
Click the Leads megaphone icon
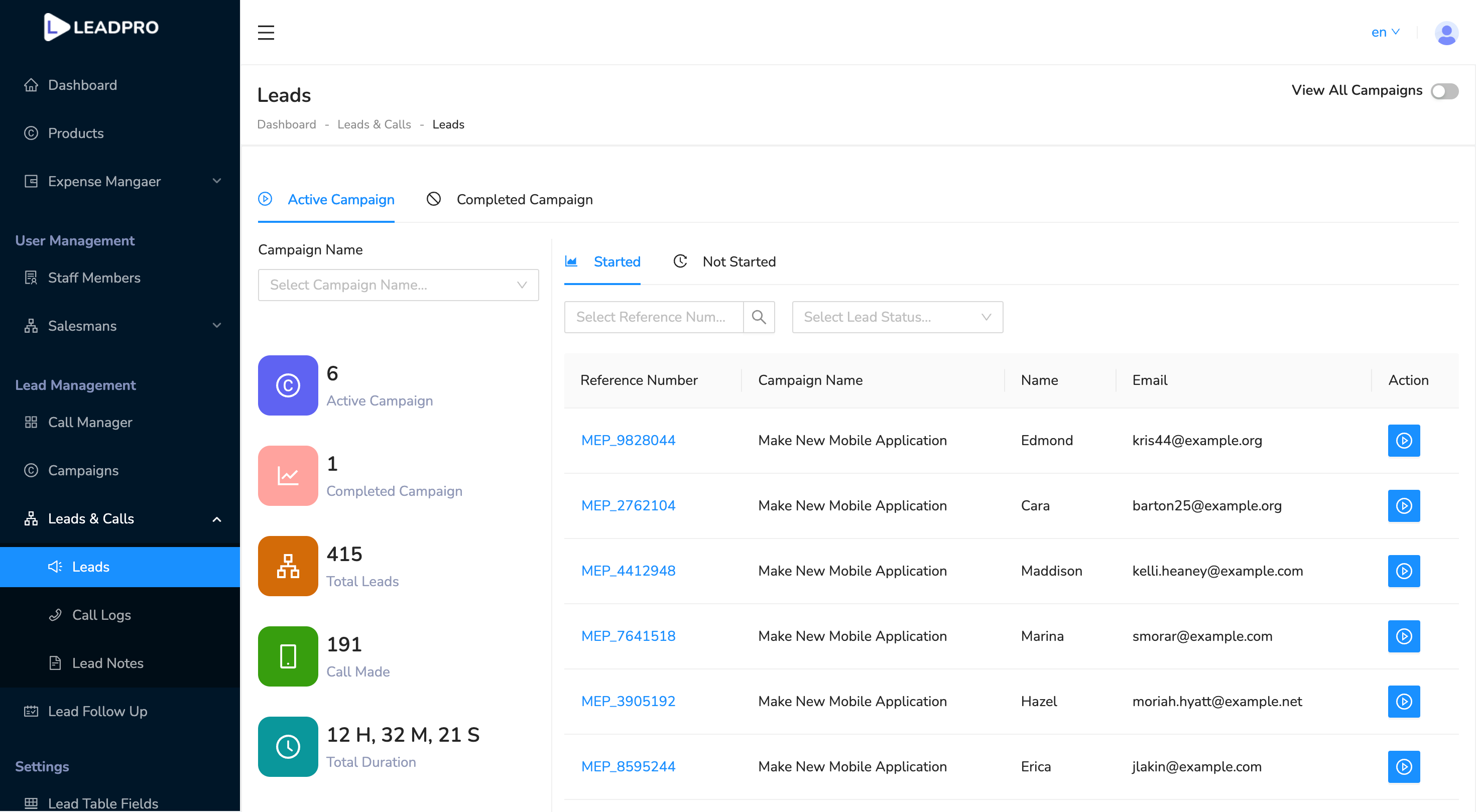(x=55, y=566)
